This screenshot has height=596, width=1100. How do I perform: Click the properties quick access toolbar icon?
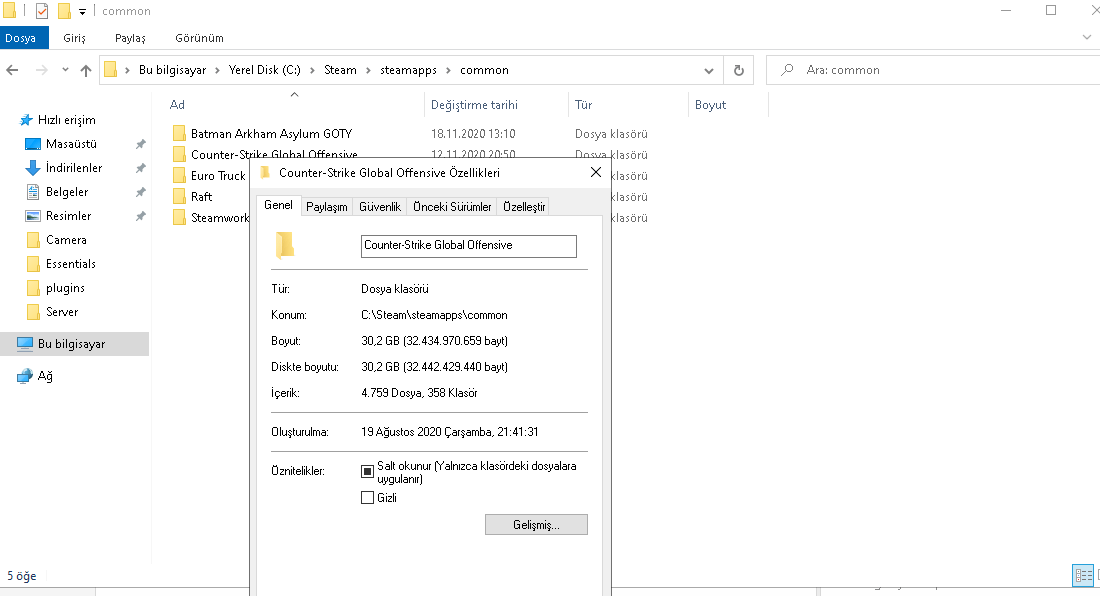click(x=42, y=11)
